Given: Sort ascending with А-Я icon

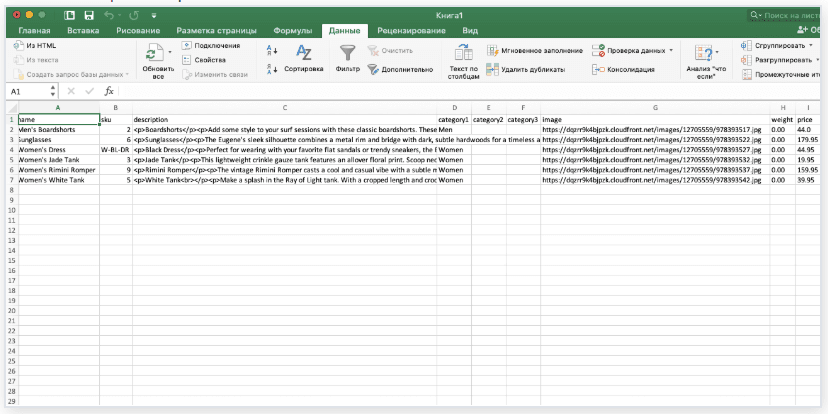Looking at the screenshot, I should pyautogui.click(x=272, y=51).
